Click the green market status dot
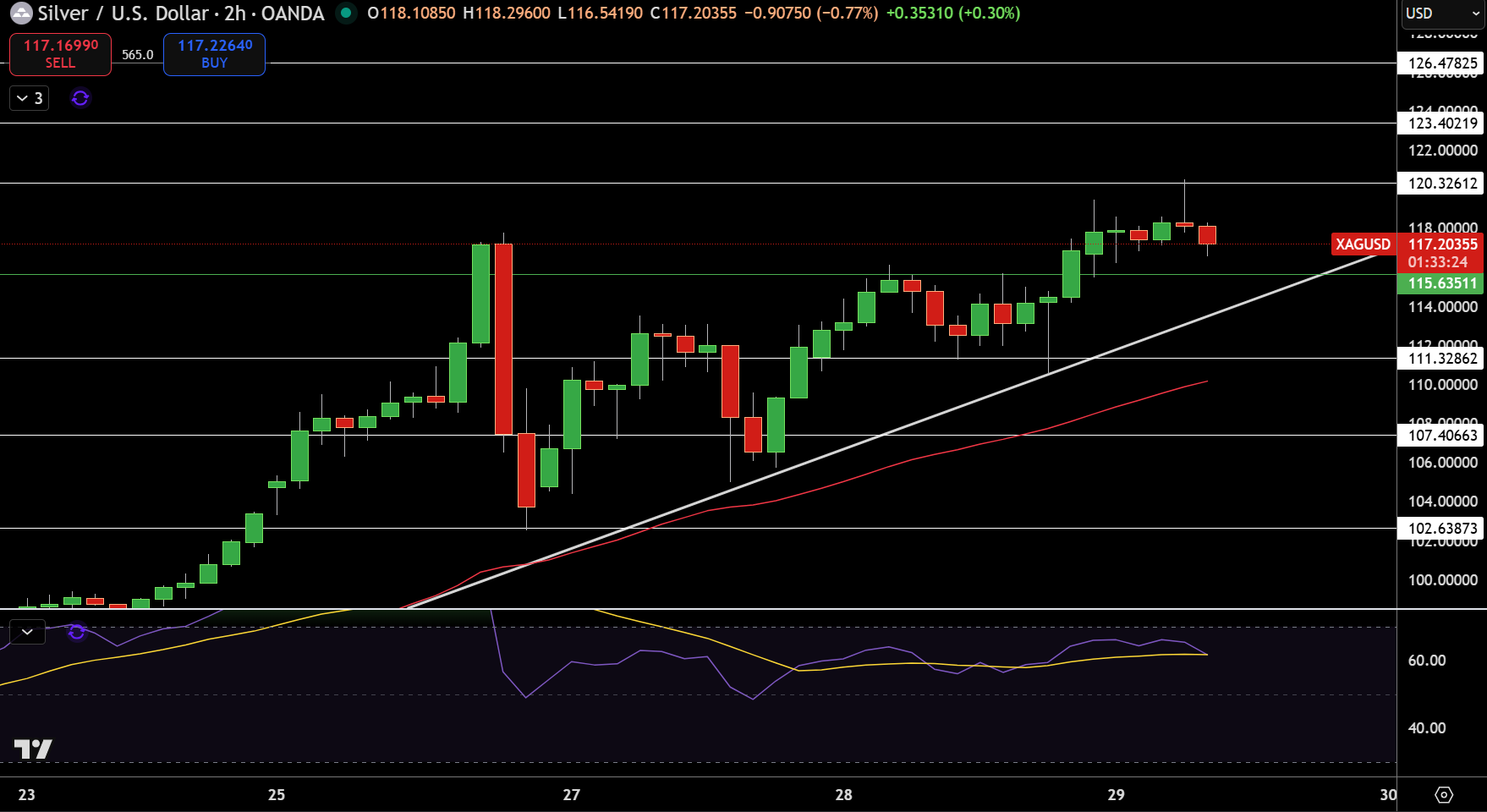The width and height of the screenshot is (1487, 812). click(346, 13)
